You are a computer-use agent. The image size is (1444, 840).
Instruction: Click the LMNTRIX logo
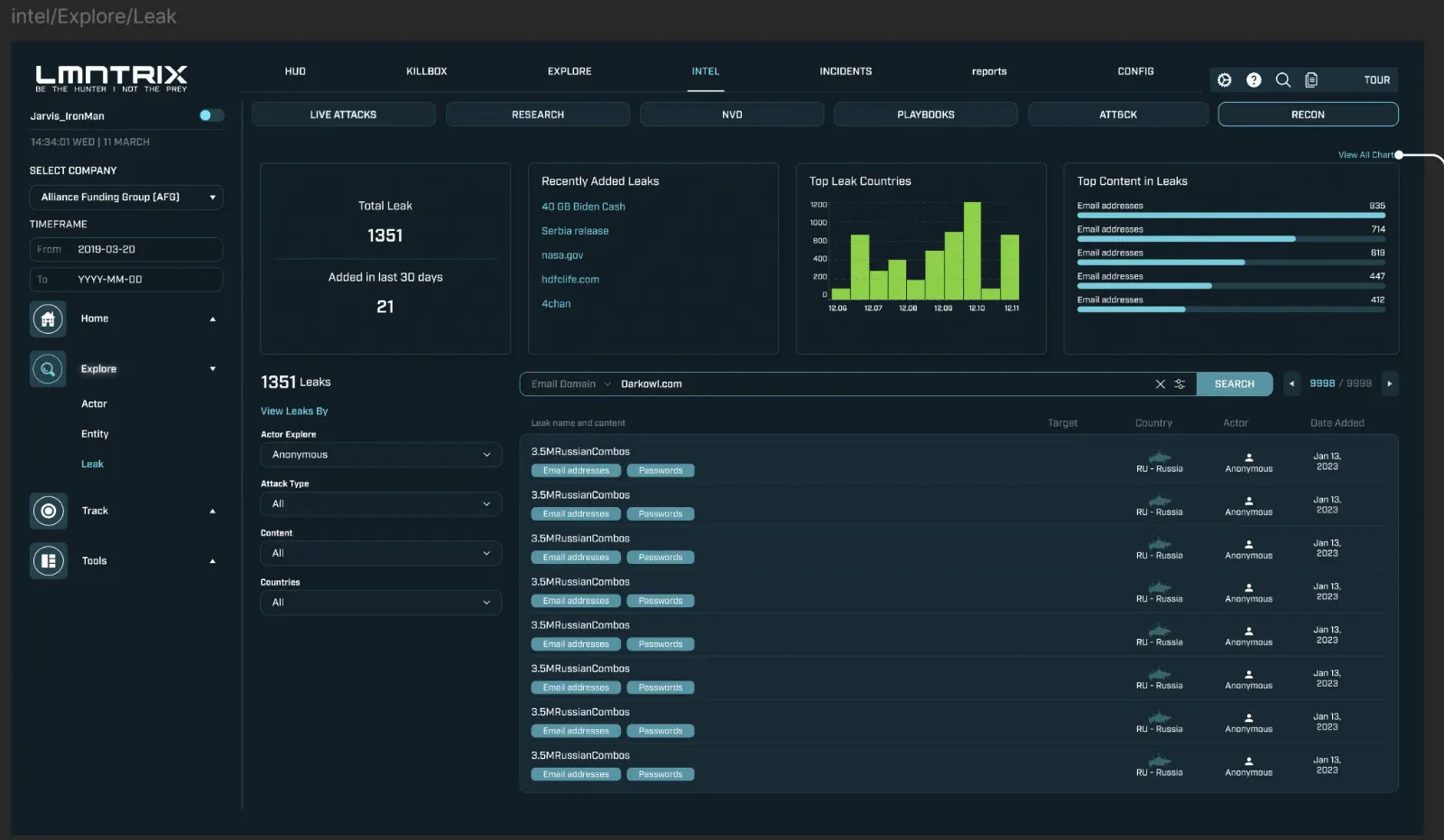(x=111, y=78)
